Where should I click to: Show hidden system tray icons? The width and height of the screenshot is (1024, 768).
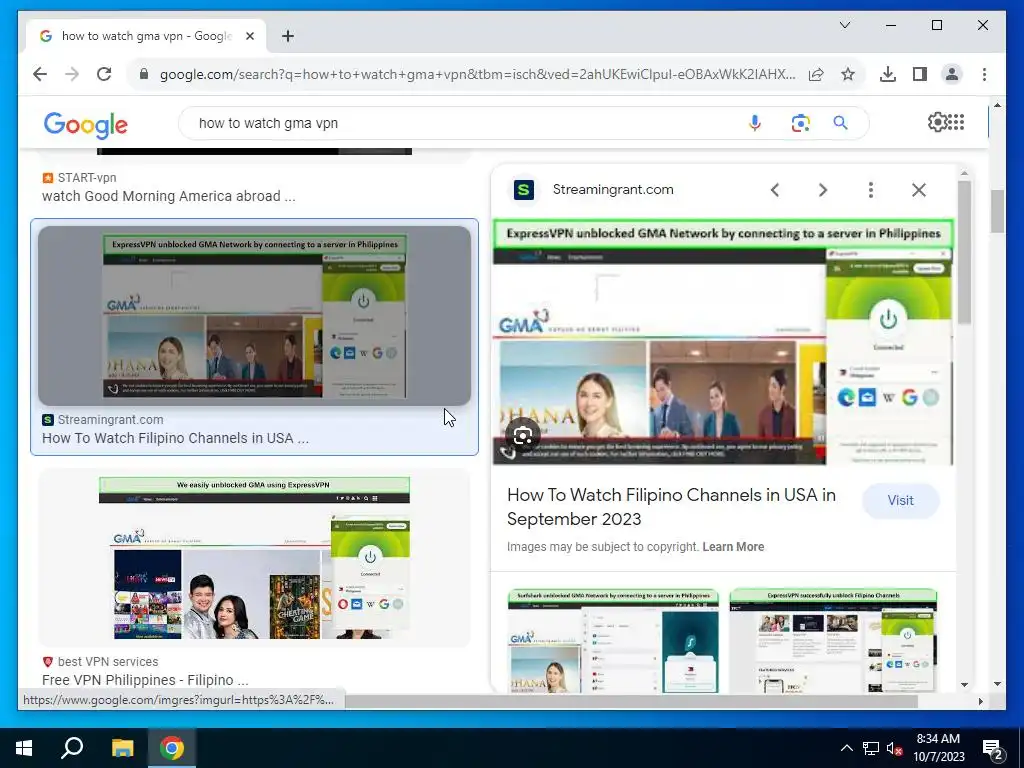[x=846, y=748]
